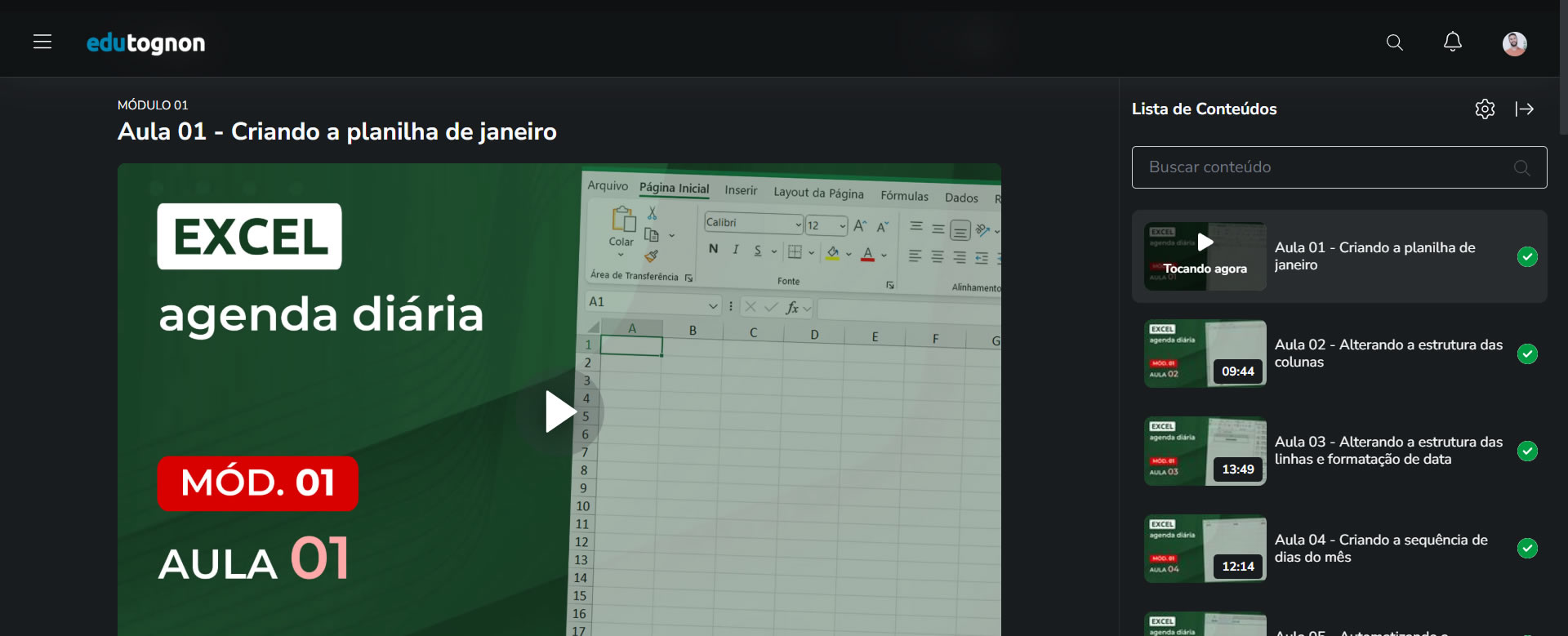
Task: Select Aula 04 - Criando a sequência de dias
Action: click(x=1381, y=549)
